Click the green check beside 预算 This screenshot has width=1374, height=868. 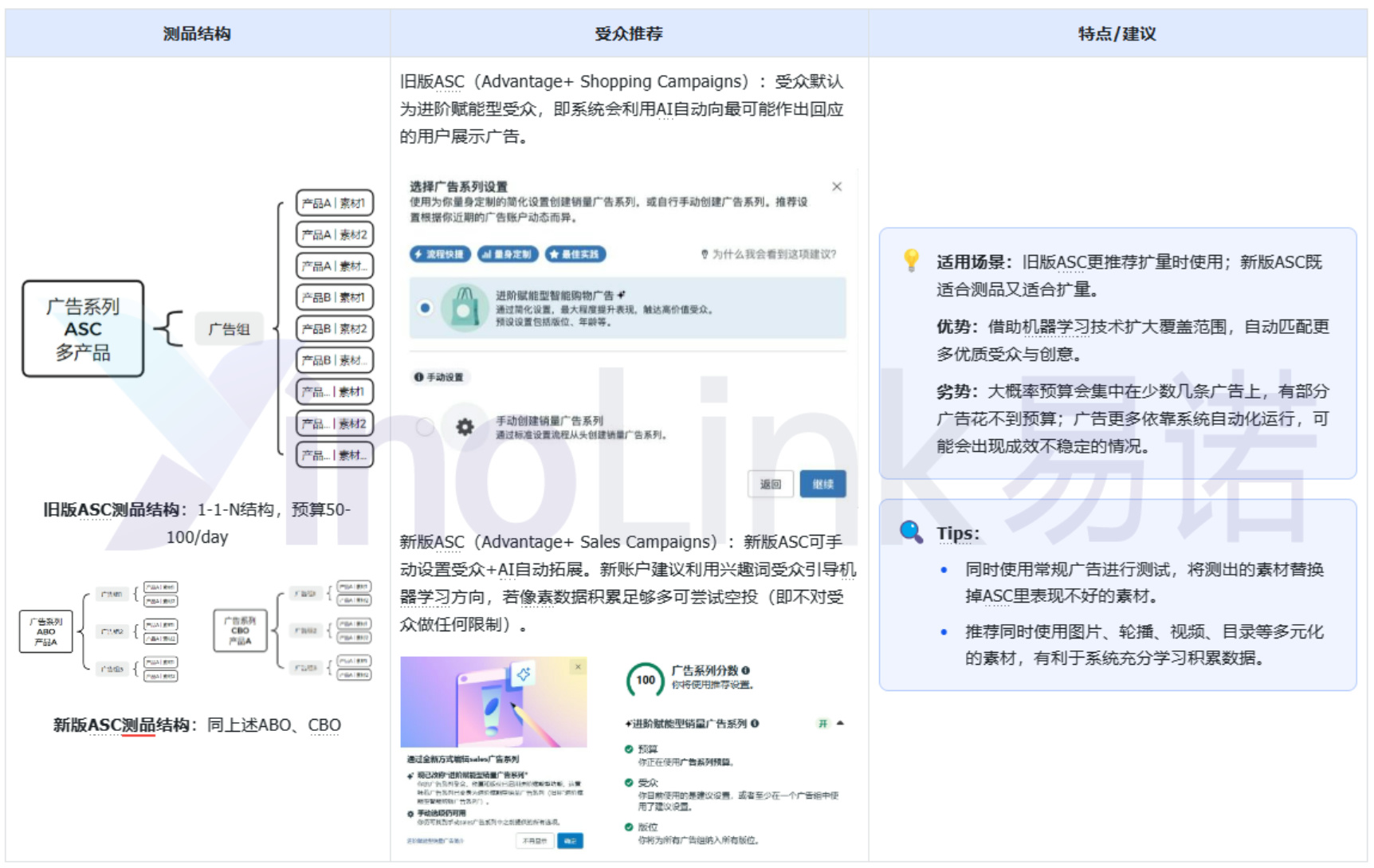(x=629, y=749)
